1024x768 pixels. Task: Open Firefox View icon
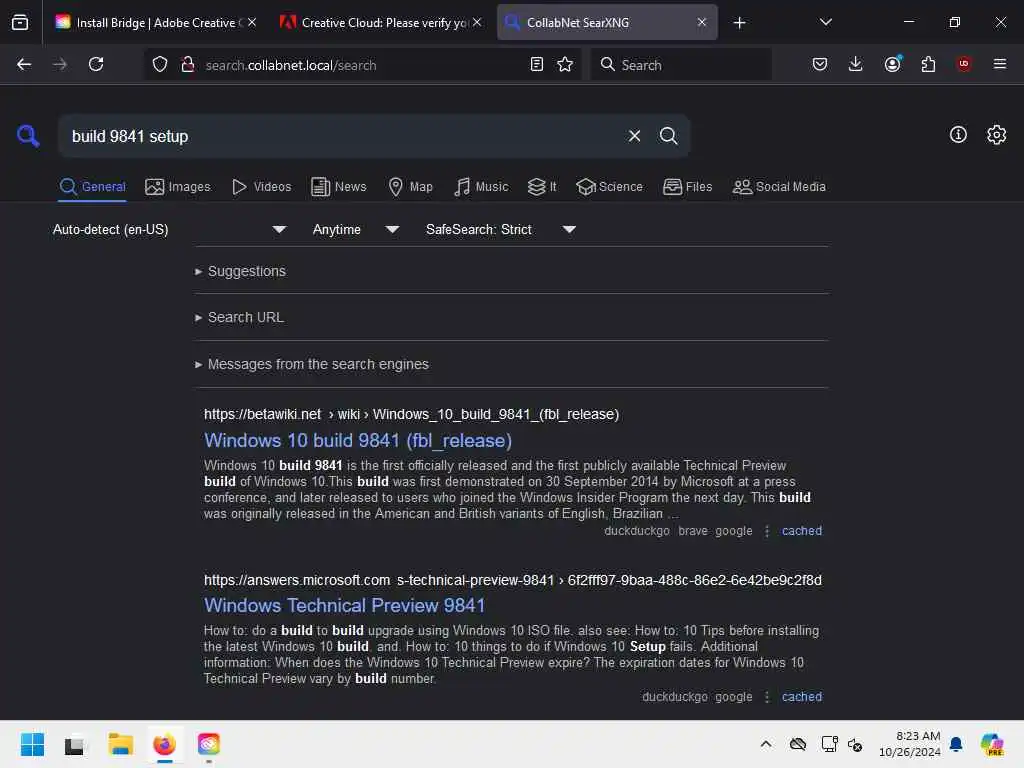[x=20, y=22]
